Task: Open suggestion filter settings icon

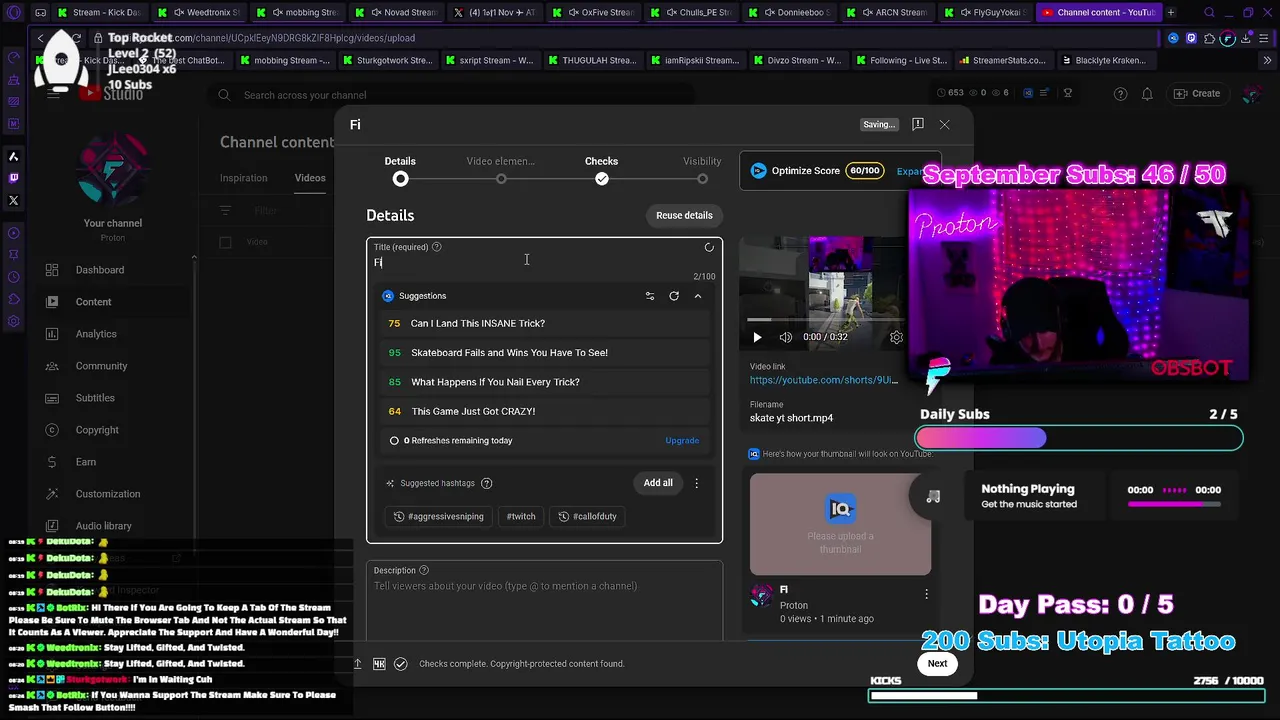Action: click(650, 296)
